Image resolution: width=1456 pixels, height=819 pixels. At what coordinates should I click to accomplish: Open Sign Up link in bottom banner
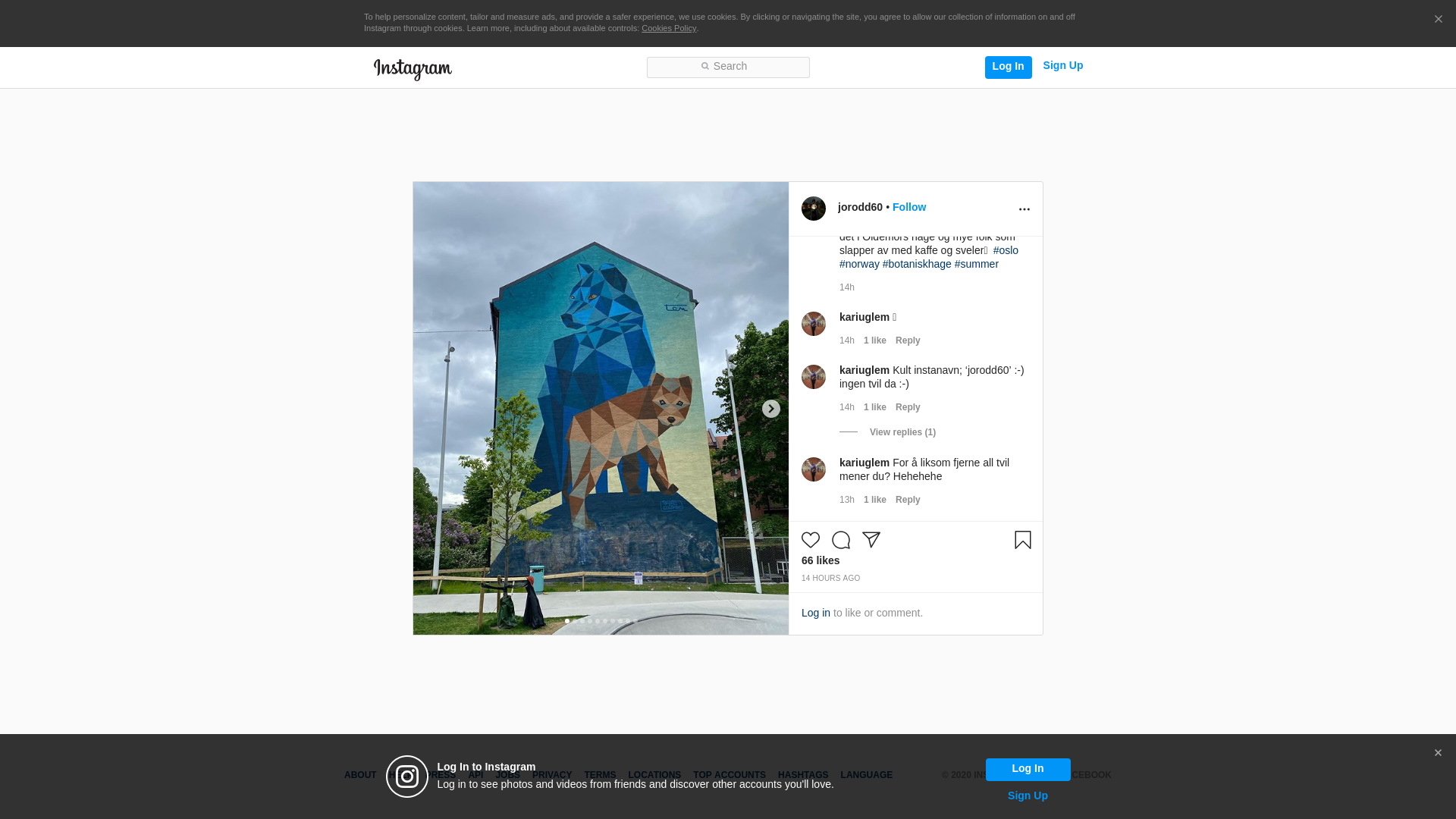click(x=1028, y=795)
